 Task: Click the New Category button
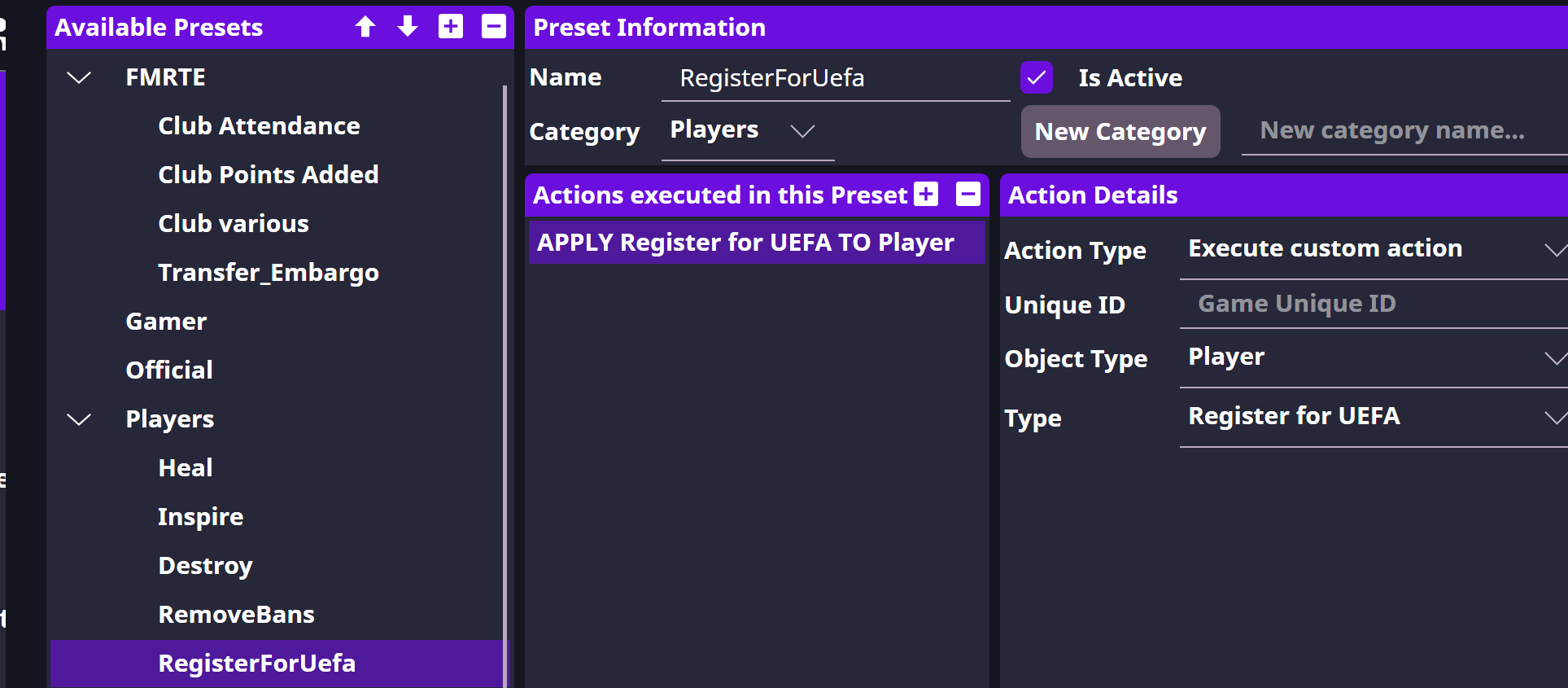coord(1120,132)
